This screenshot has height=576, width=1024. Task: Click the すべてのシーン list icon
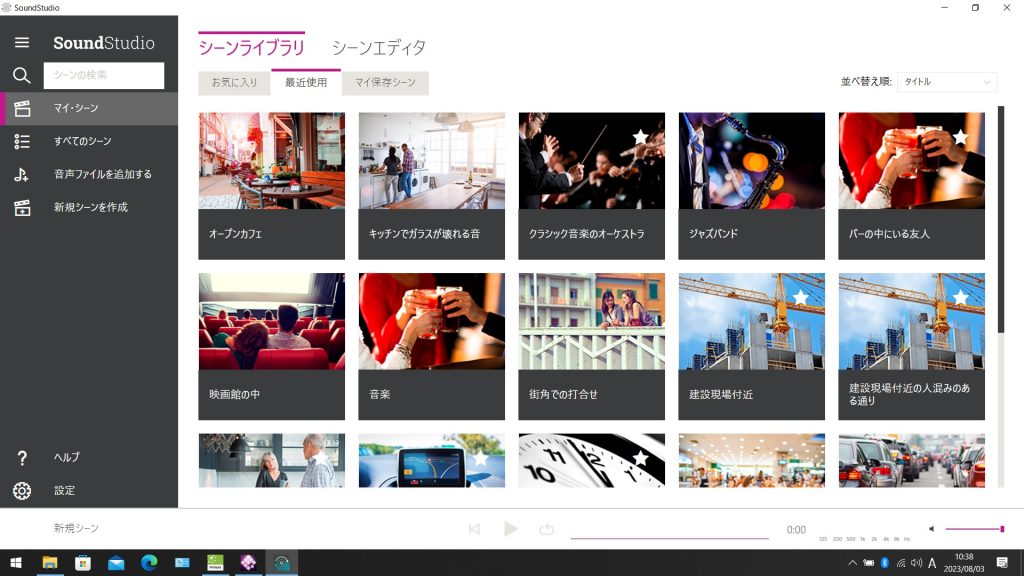tap(22, 141)
